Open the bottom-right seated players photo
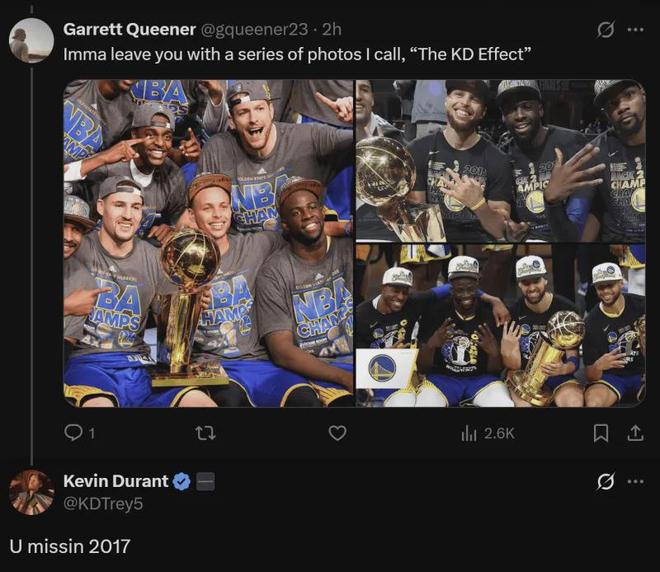The width and height of the screenshot is (660, 572). (500, 326)
